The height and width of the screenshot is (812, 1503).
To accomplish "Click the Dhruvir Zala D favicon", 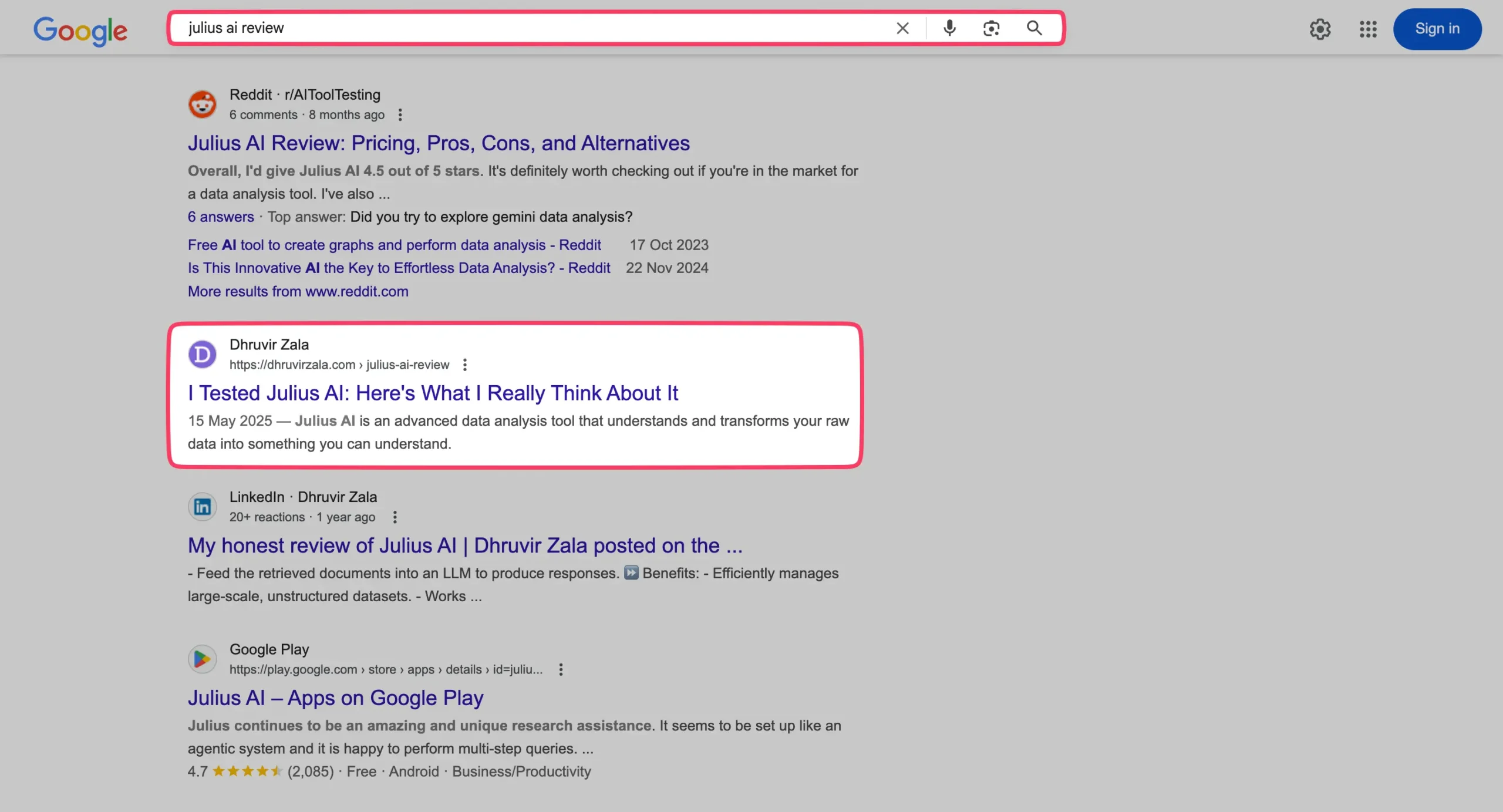I will point(202,354).
